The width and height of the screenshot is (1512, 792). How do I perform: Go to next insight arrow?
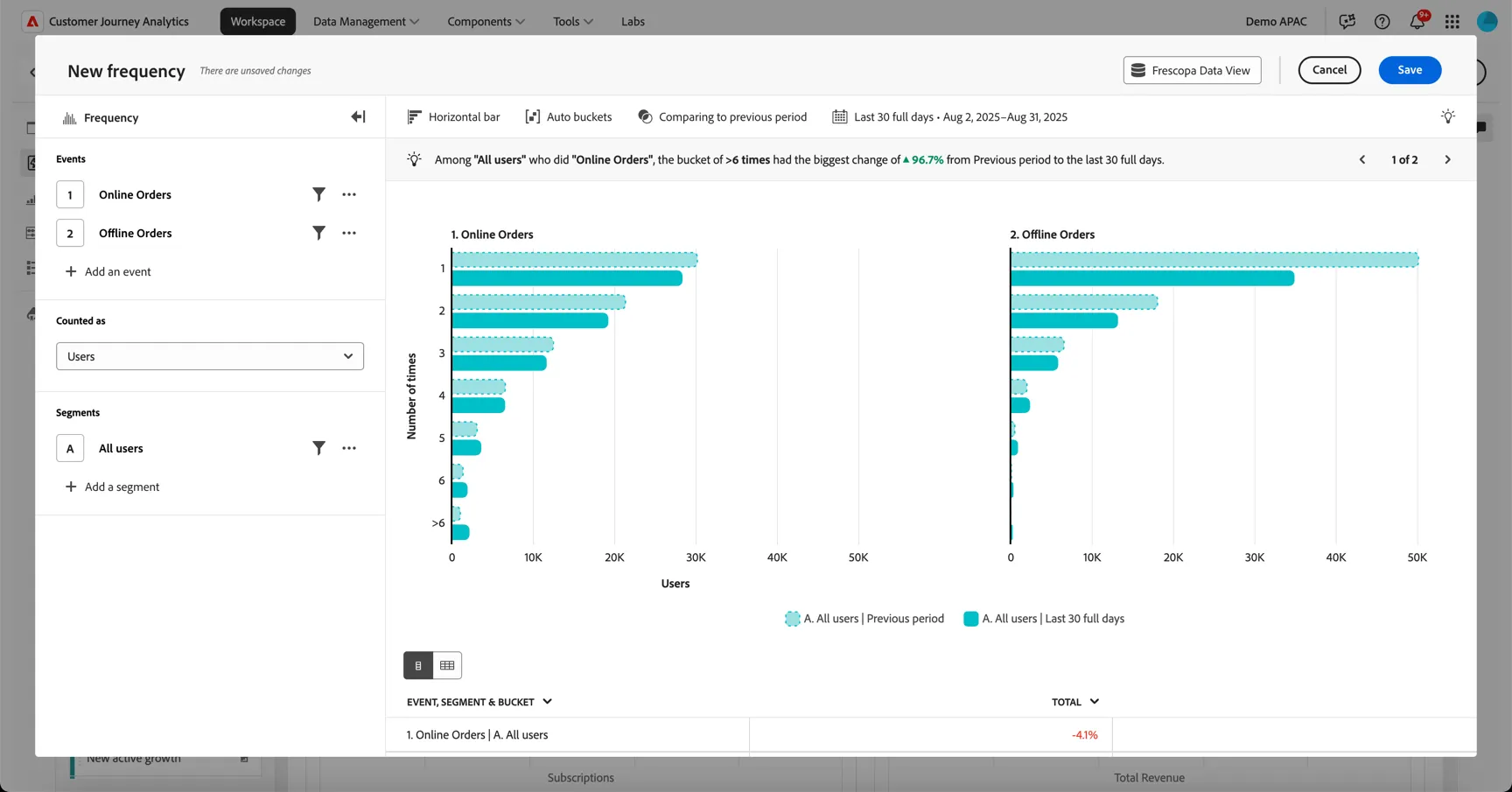tap(1447, 159)
